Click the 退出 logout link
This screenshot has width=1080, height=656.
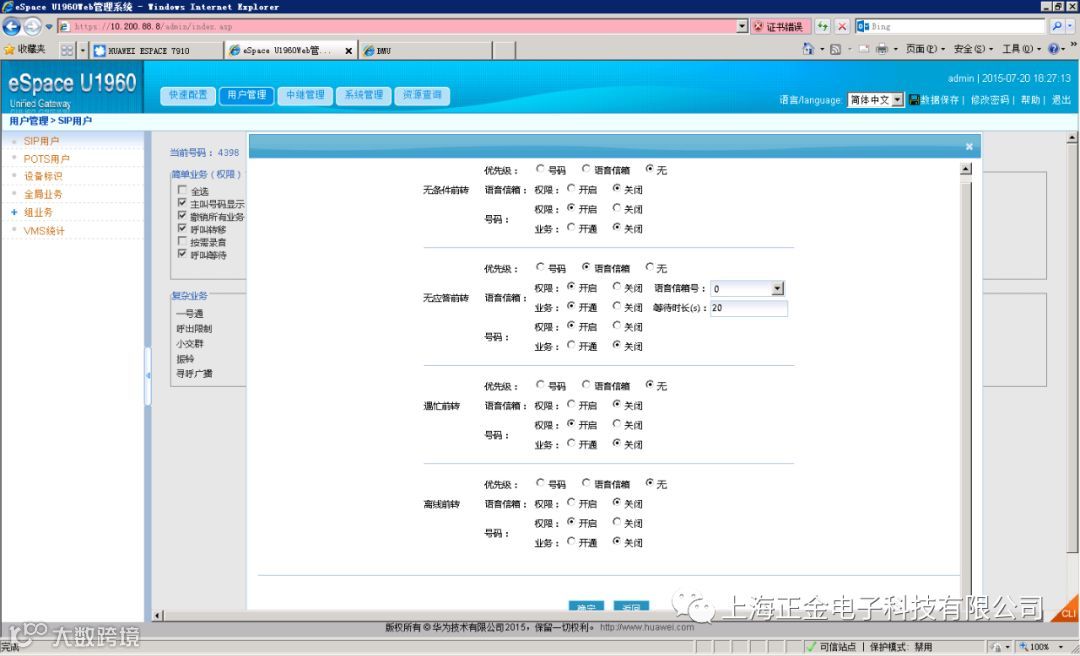1061,100
